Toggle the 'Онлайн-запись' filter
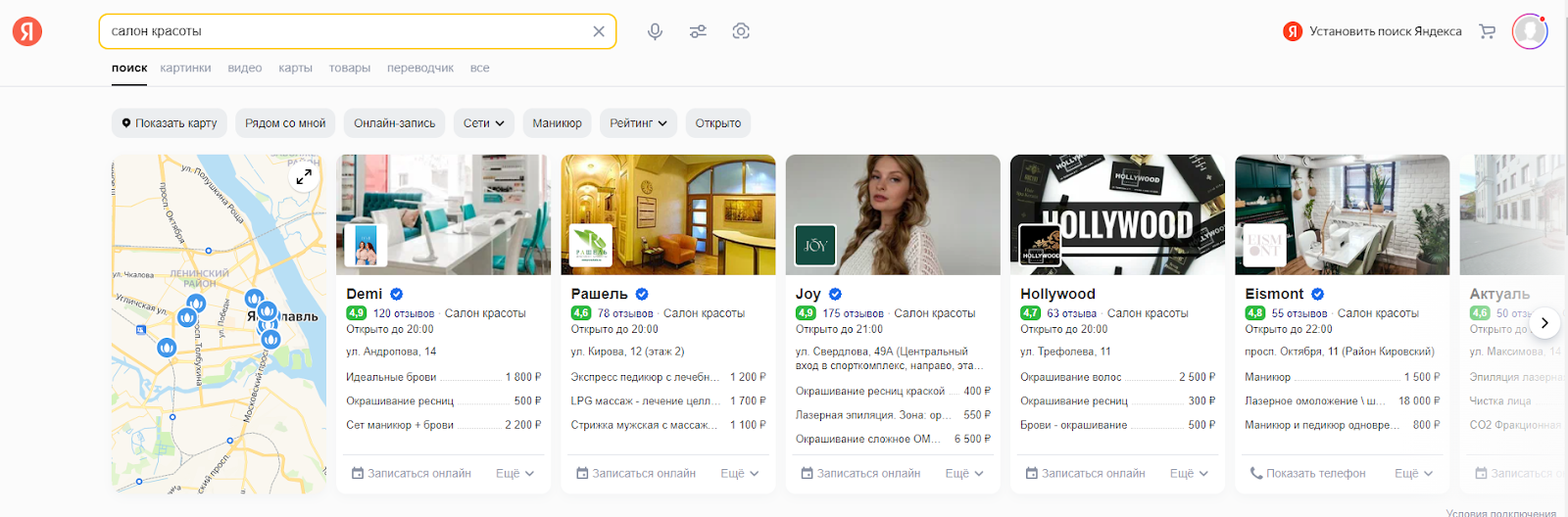1568x517 pixels. pyautogui.click(x=394, y=123)
